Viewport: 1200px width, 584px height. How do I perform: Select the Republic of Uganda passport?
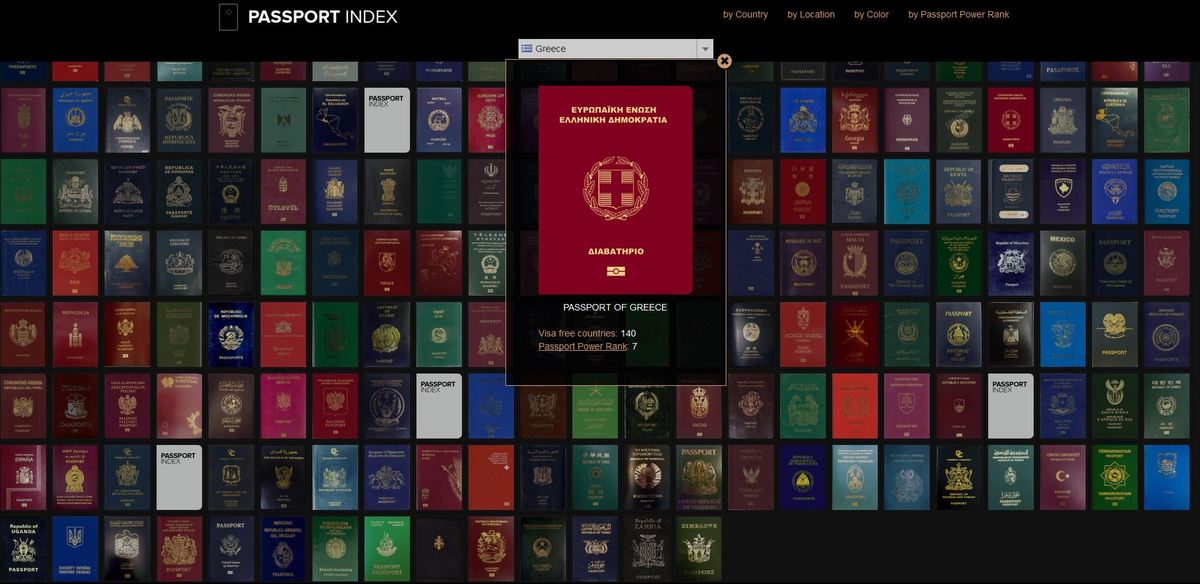pos(23,549)
